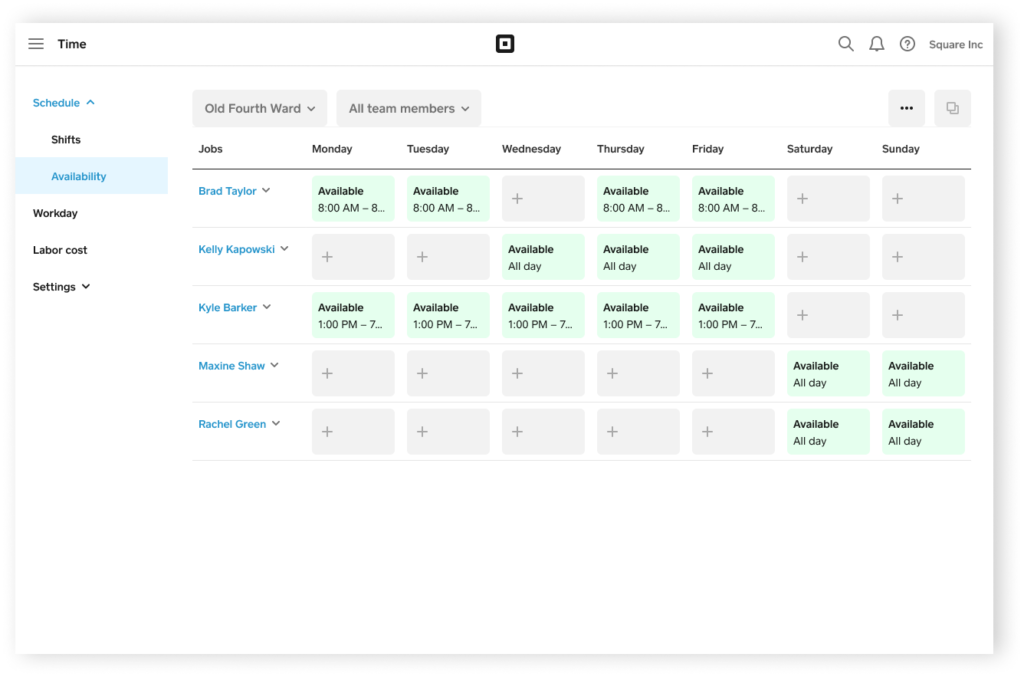Add Kelly Kapowski's Monday availability

coord(353,257)
